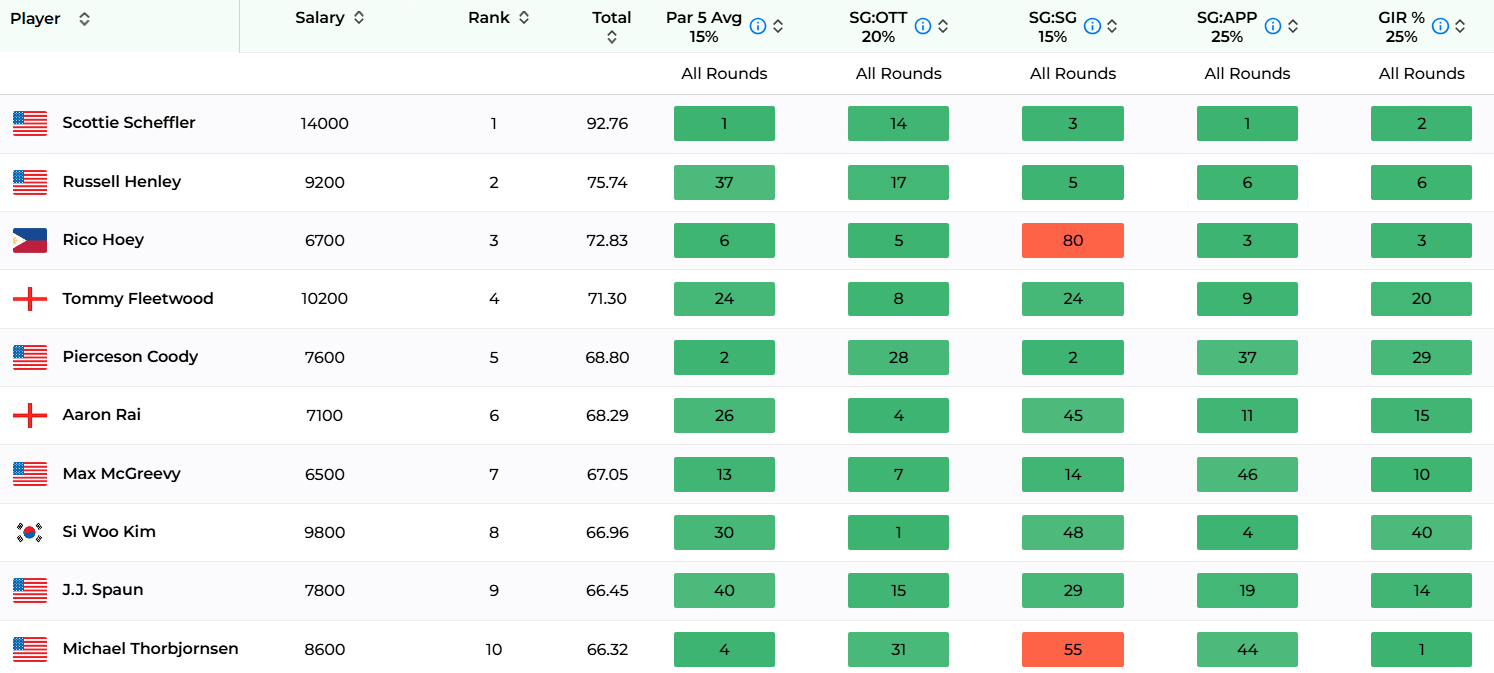The width and height of the screenshot is (1494, 673).
Task: Show GIR % info icon details
Action: tap(1440, 26)
